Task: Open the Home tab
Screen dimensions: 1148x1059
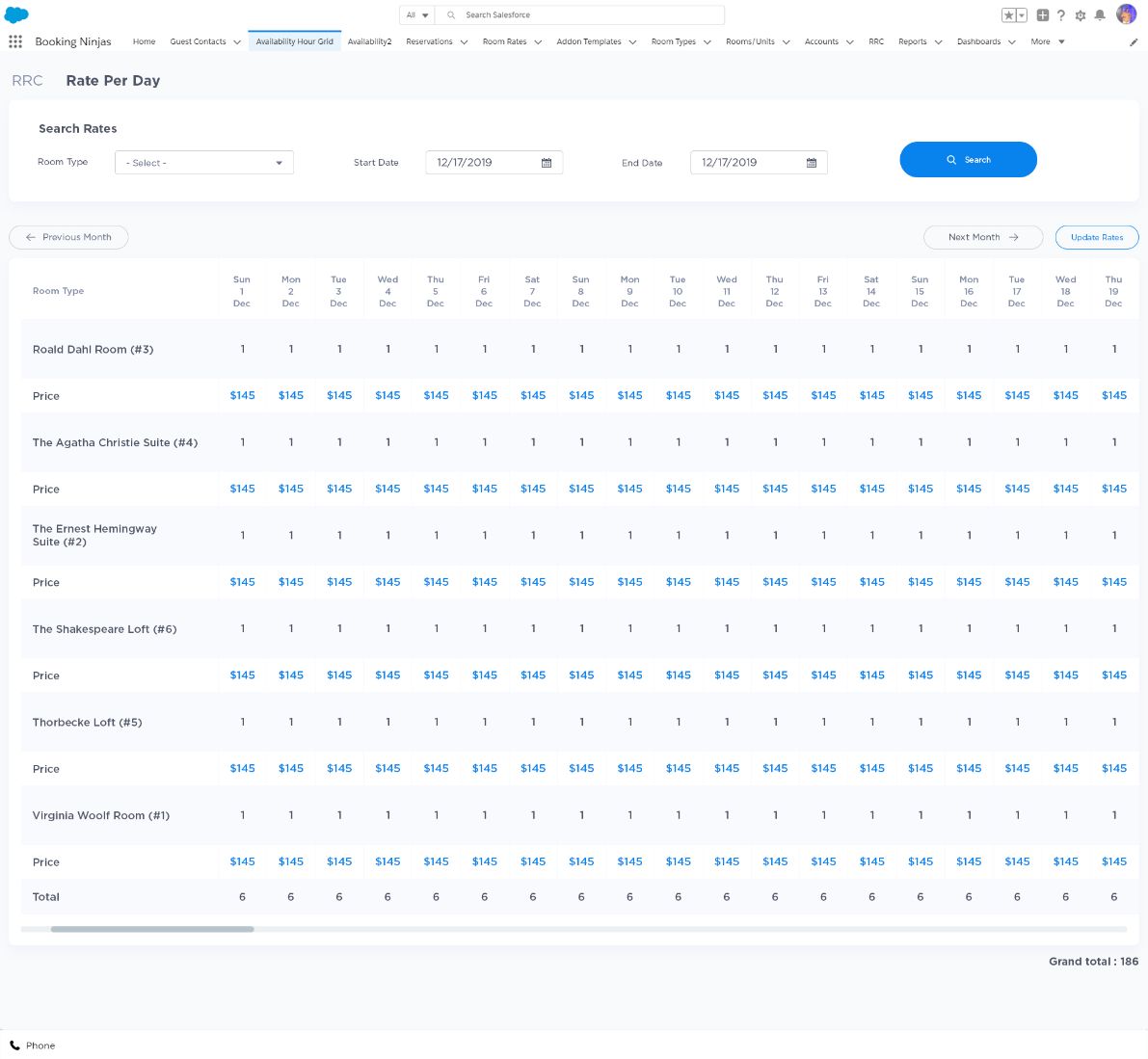Action: (x=144, y=41)
